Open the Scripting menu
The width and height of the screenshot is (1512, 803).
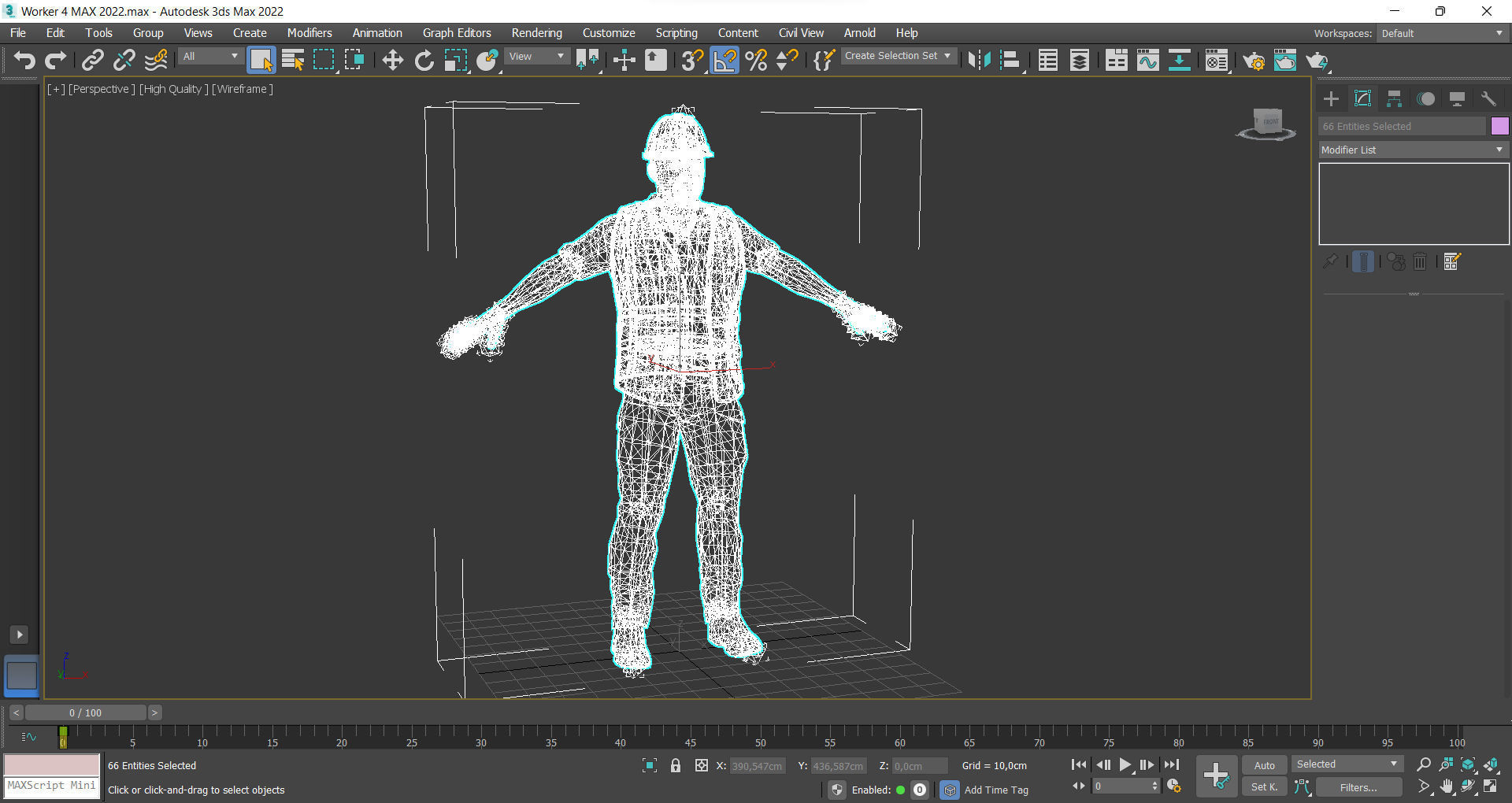[x=676, y=33]
